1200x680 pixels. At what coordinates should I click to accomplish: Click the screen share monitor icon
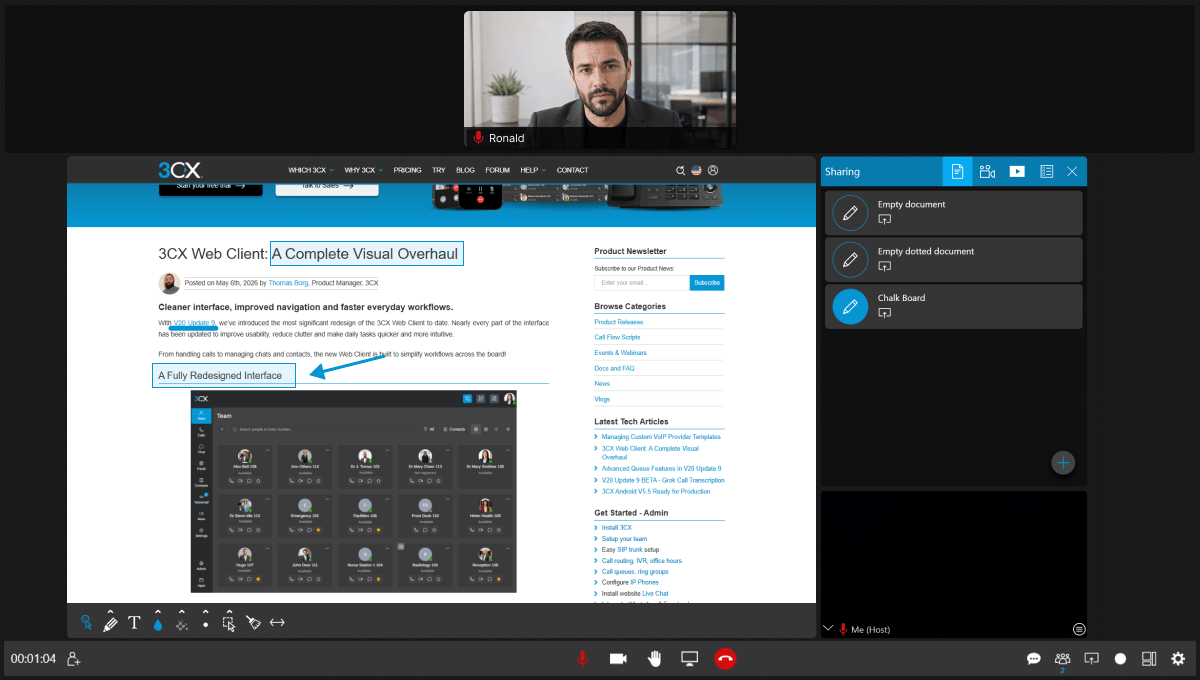point(689,658)
